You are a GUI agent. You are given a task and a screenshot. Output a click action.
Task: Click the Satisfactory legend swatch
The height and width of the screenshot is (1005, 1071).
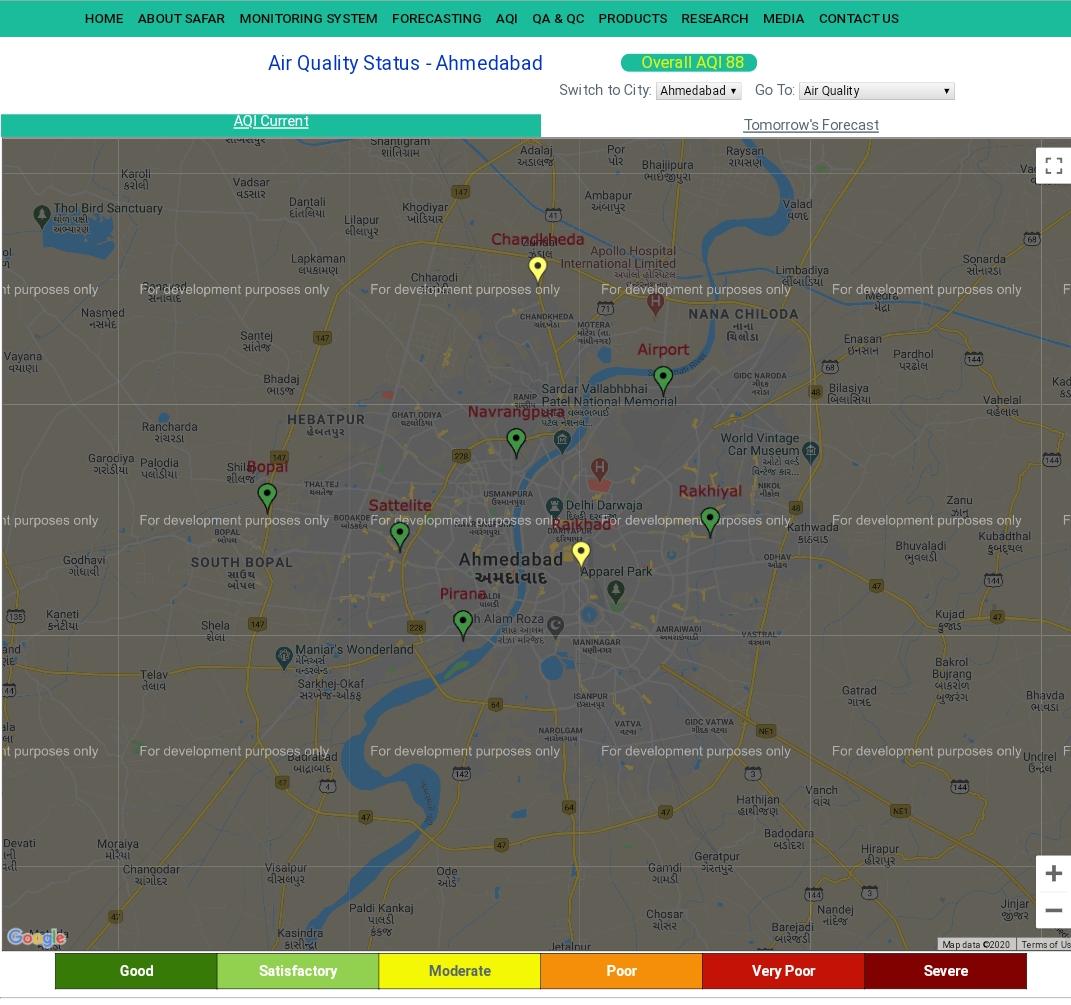[298, 971]
